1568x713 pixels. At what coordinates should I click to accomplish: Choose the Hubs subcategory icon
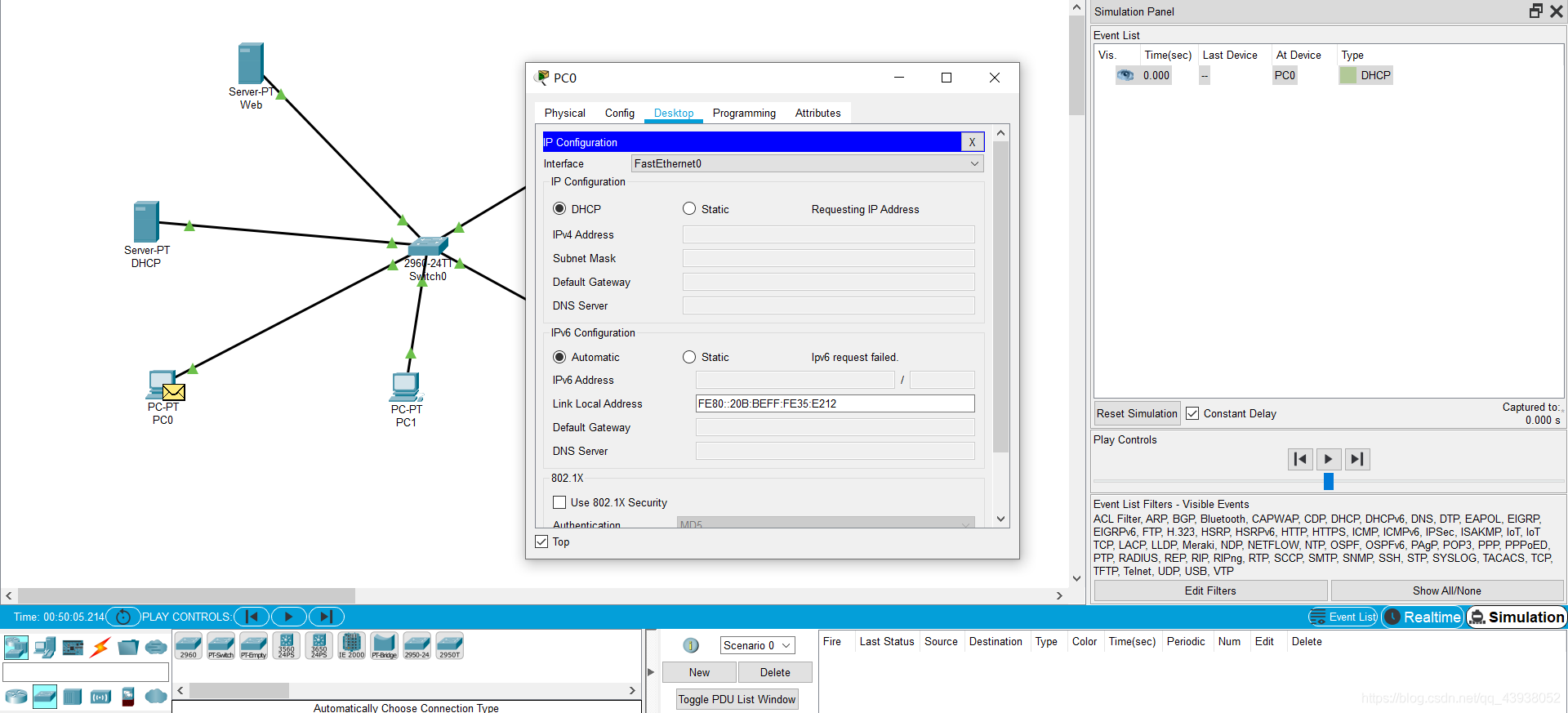[73, 697]
